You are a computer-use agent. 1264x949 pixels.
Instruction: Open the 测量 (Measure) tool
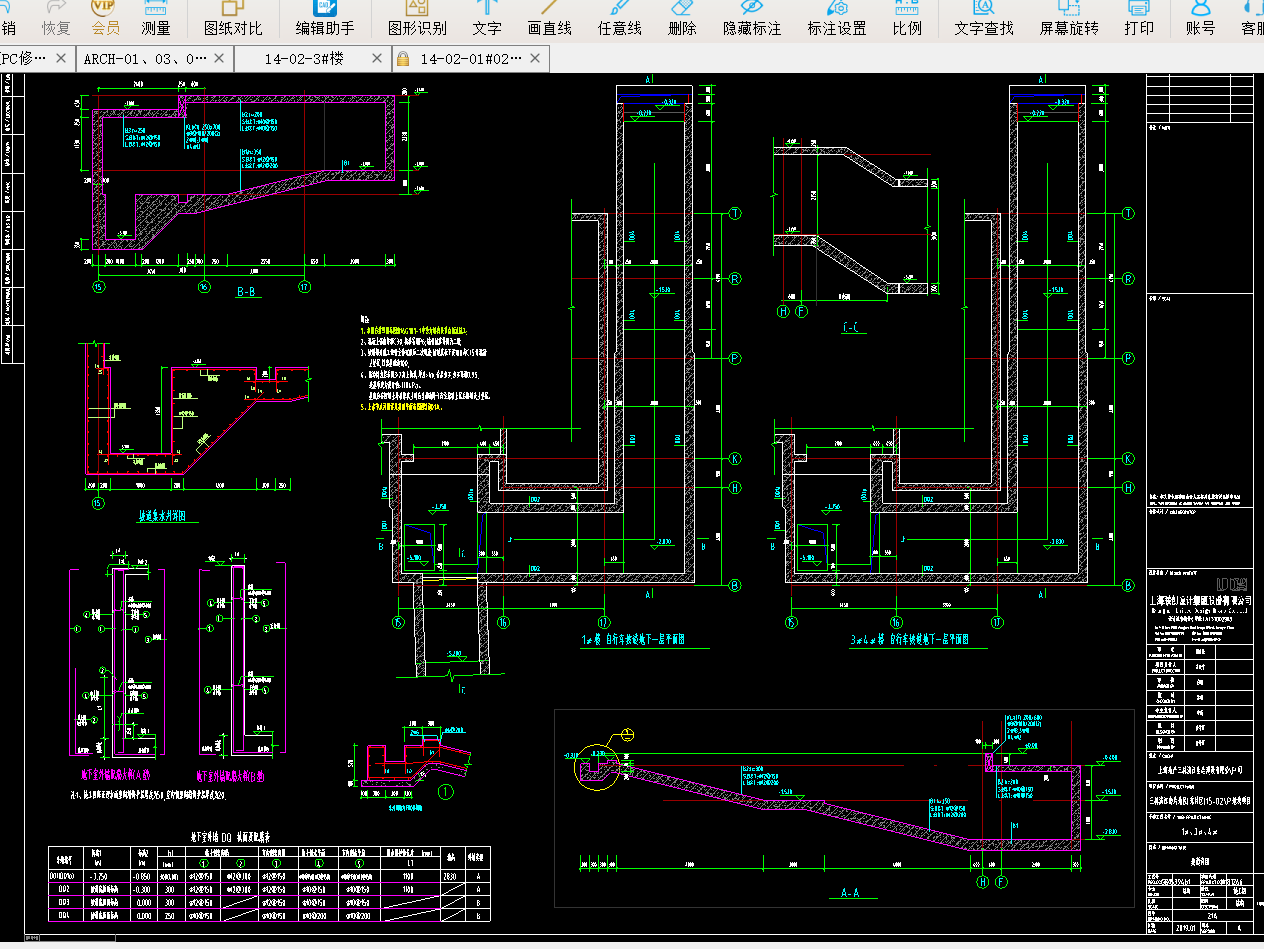[156, 19]
